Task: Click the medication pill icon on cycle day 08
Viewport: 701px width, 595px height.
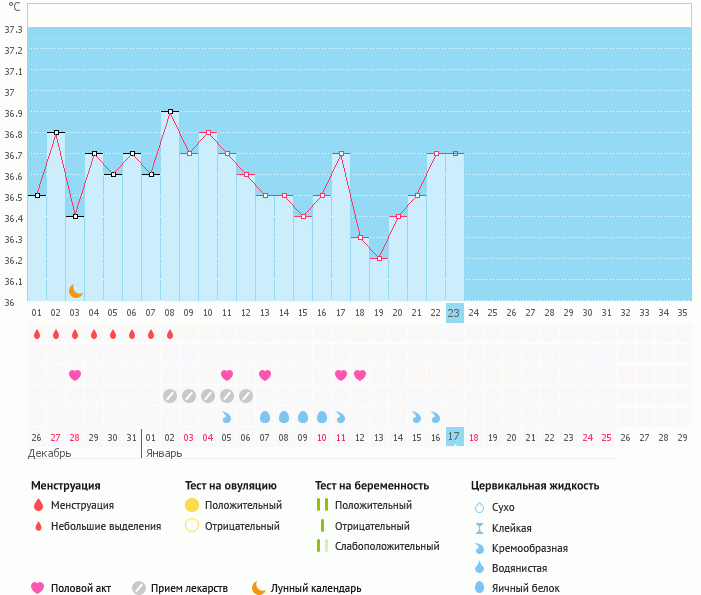Action: click(170, 396)
